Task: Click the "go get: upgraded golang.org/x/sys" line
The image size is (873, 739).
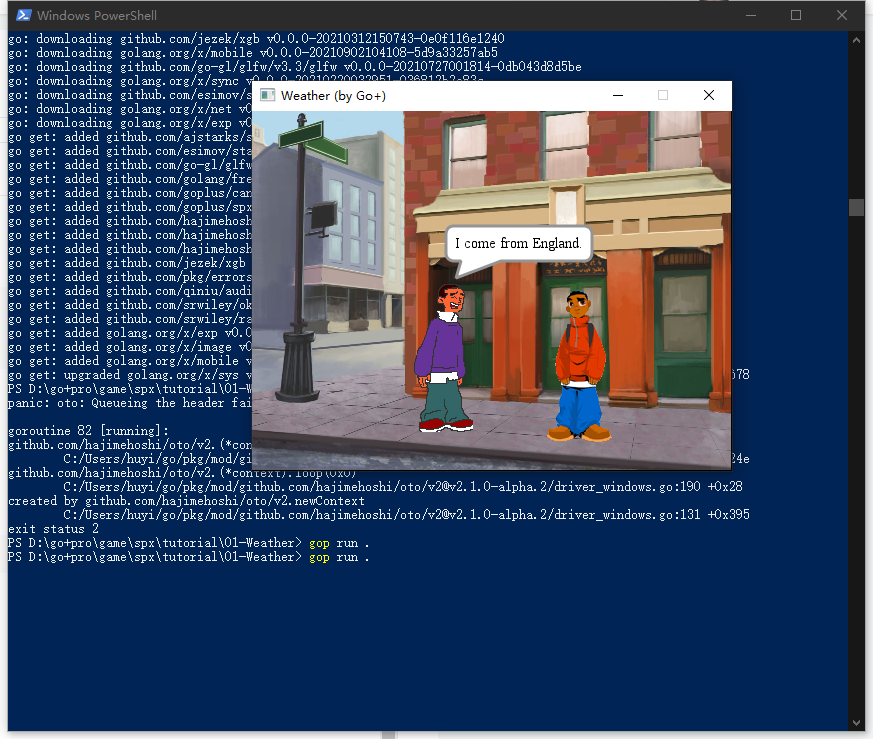Action: [x=130, y=375]
